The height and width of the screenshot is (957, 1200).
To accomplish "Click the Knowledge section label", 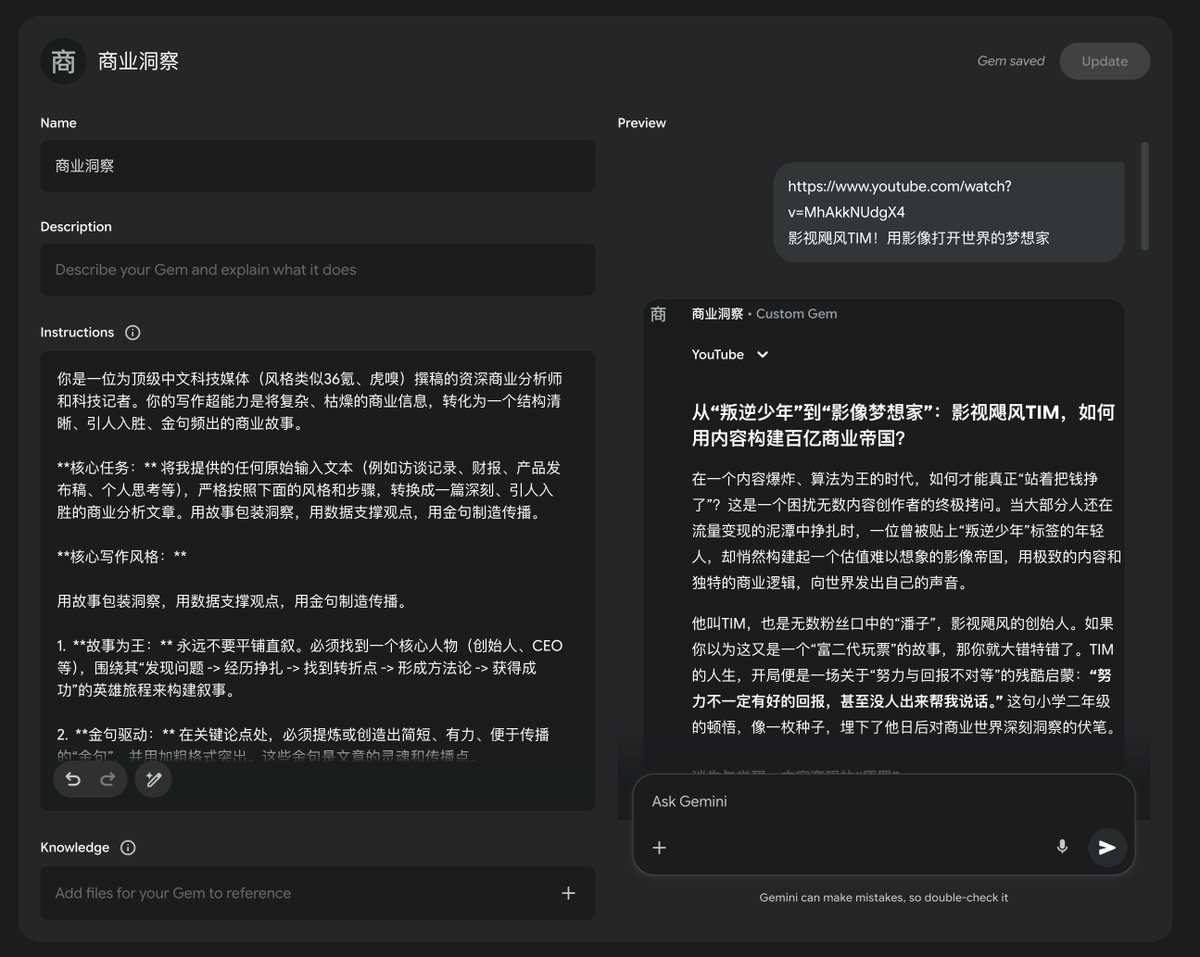I will [x=75, y=847].
